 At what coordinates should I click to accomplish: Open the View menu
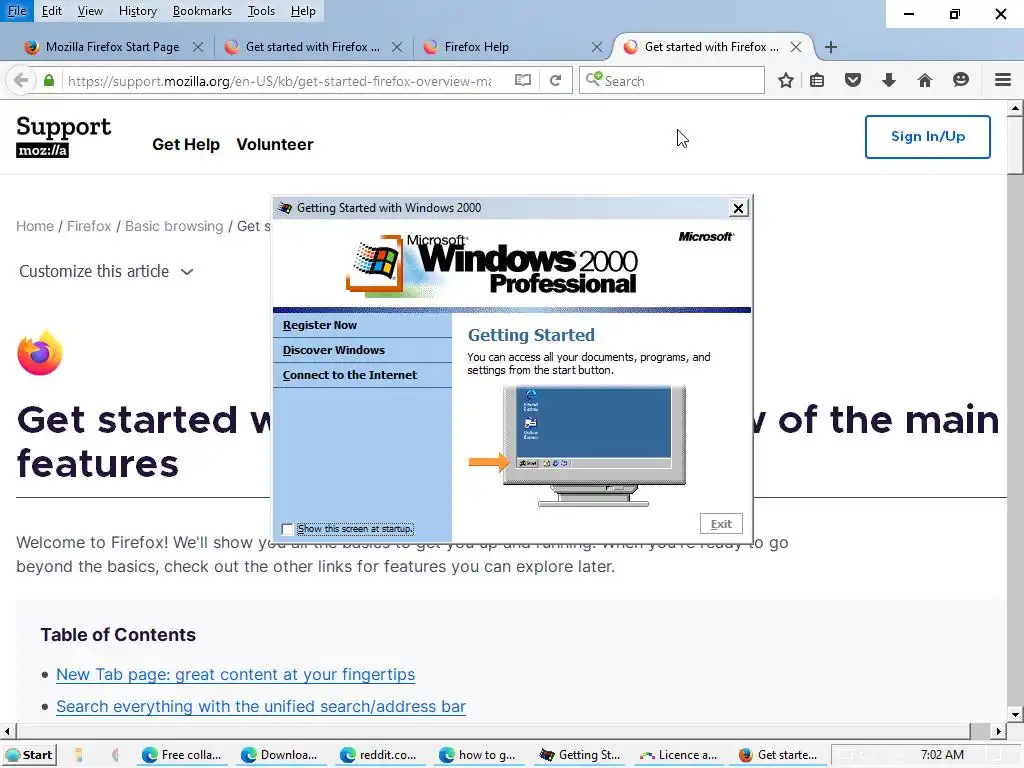pos(90,10)
